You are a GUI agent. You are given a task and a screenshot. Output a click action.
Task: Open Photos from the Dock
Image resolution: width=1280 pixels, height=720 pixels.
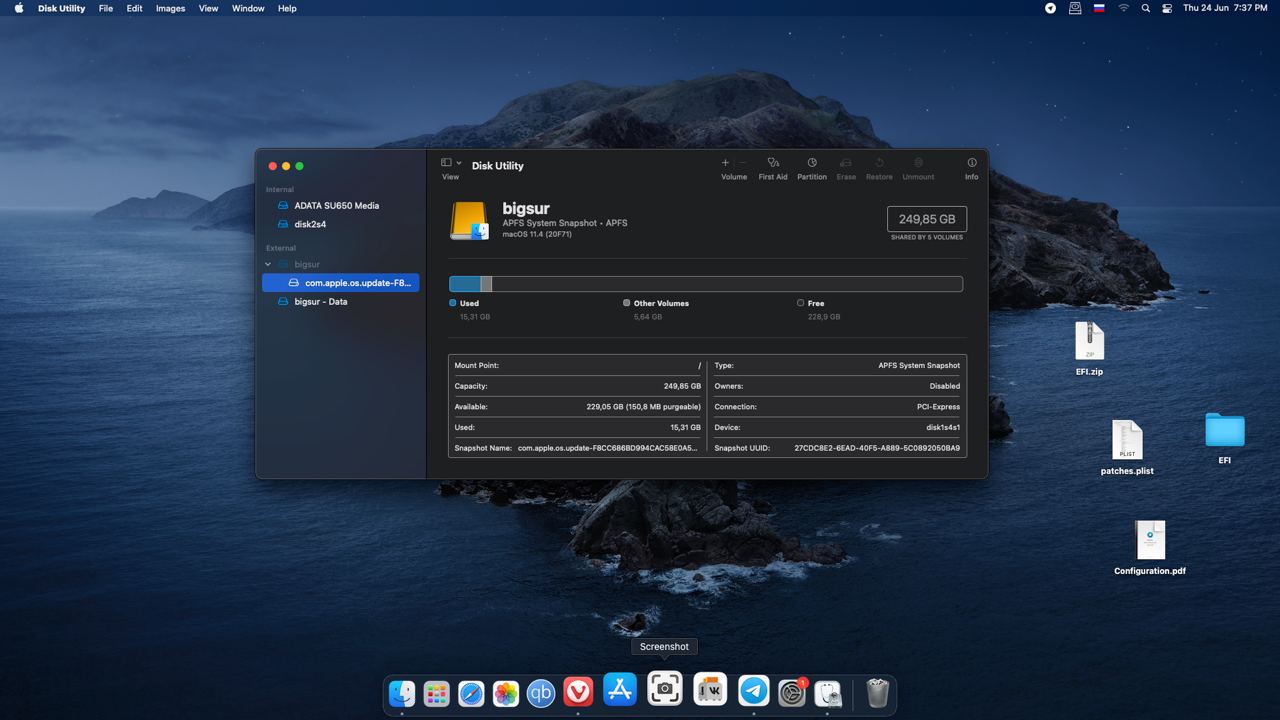point(506,692)
